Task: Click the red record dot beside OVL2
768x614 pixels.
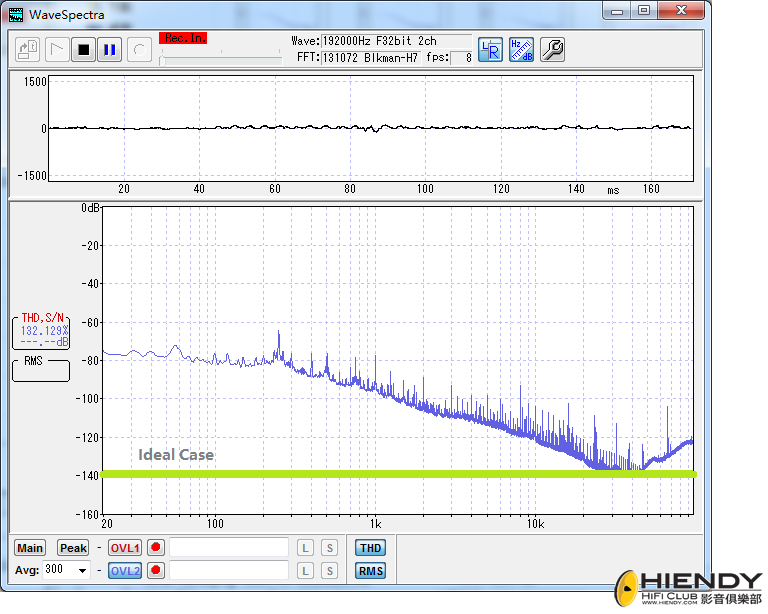Action: coord(155,571)
